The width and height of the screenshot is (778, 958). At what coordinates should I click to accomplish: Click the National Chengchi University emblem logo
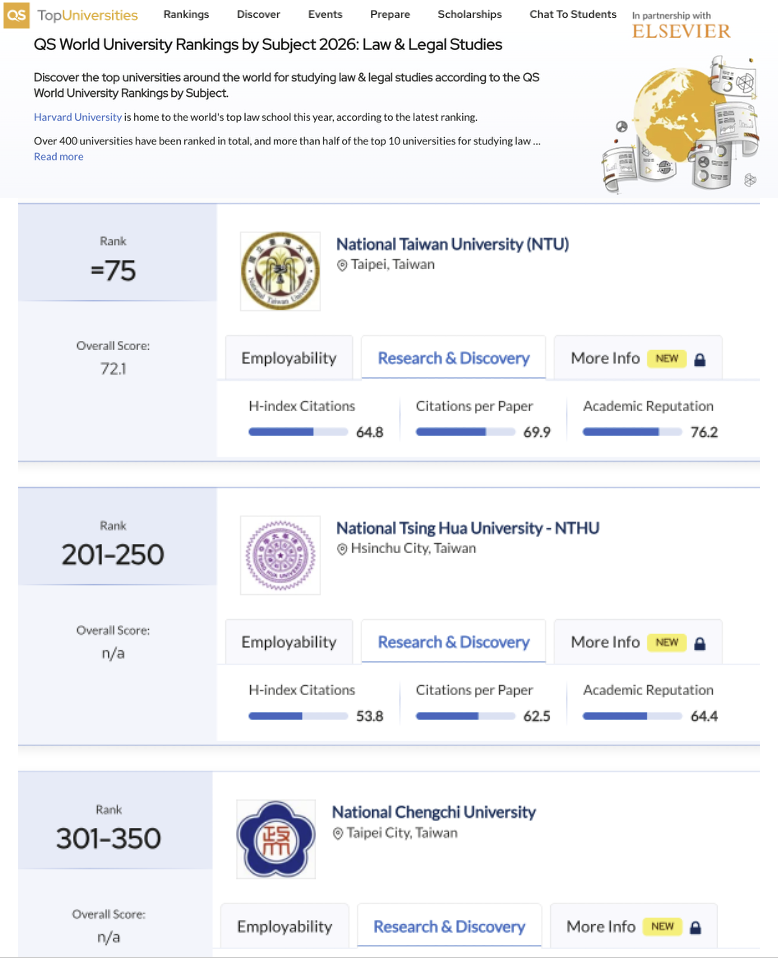tap(276, 839)
